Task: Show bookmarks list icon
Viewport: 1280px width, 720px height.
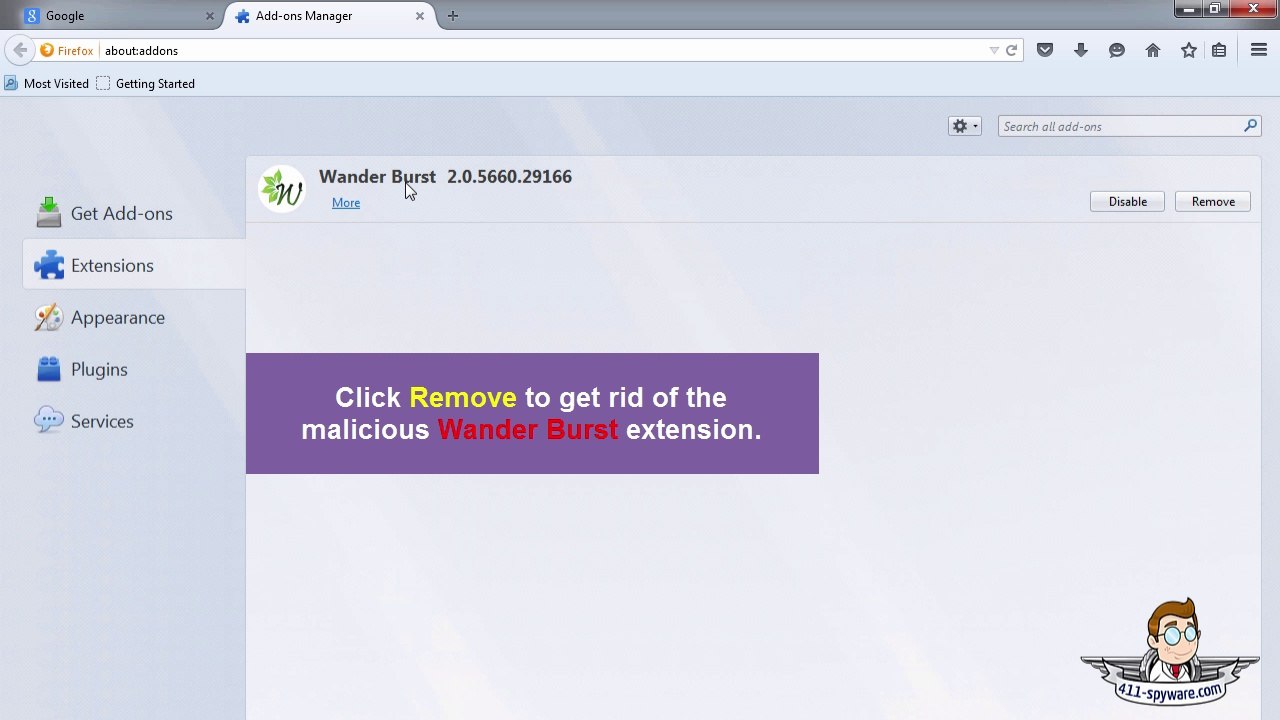Action: click(x=1219, y=50)
